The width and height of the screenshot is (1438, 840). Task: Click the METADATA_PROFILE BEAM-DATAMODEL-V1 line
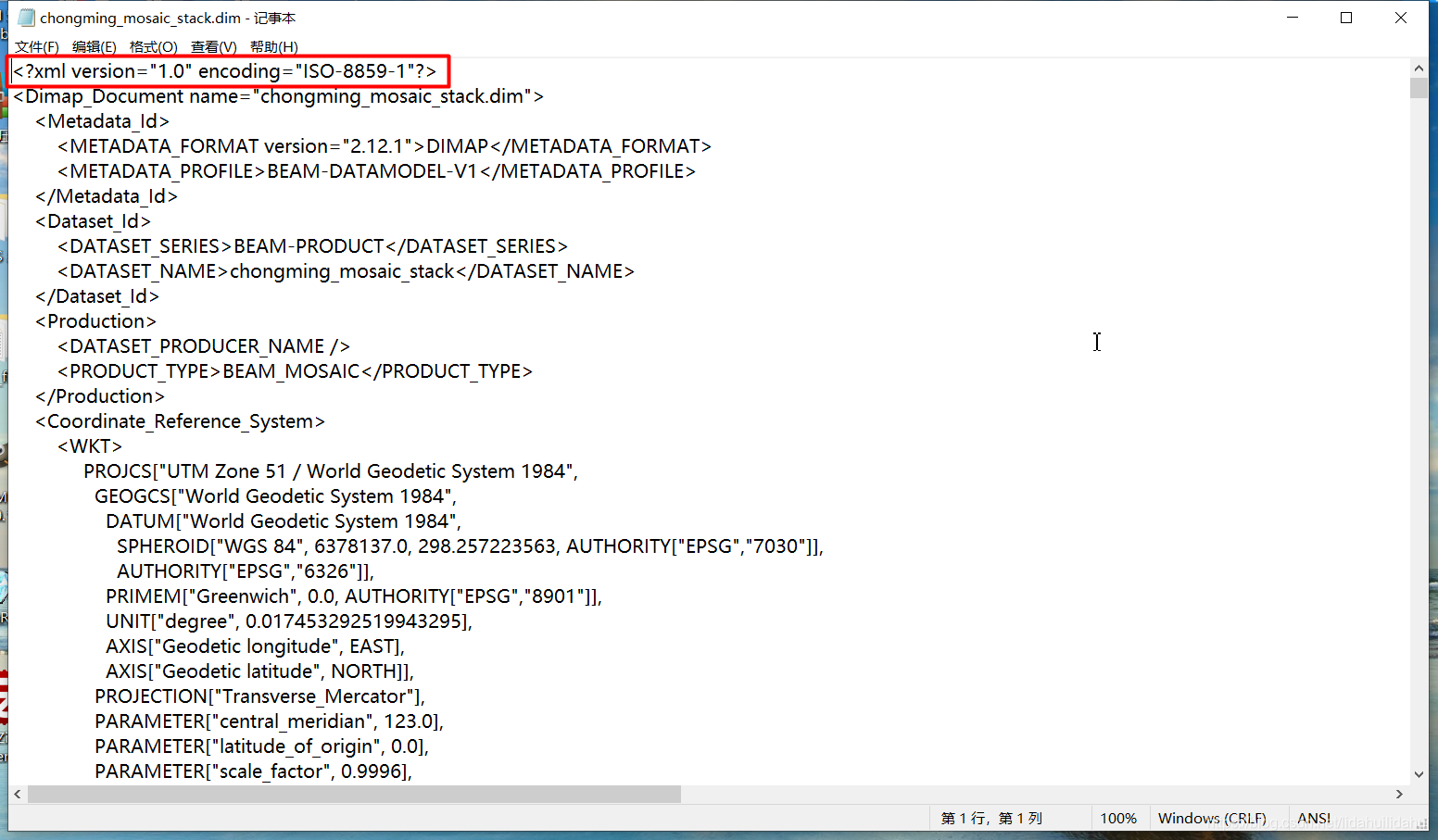tap(376, 171)
